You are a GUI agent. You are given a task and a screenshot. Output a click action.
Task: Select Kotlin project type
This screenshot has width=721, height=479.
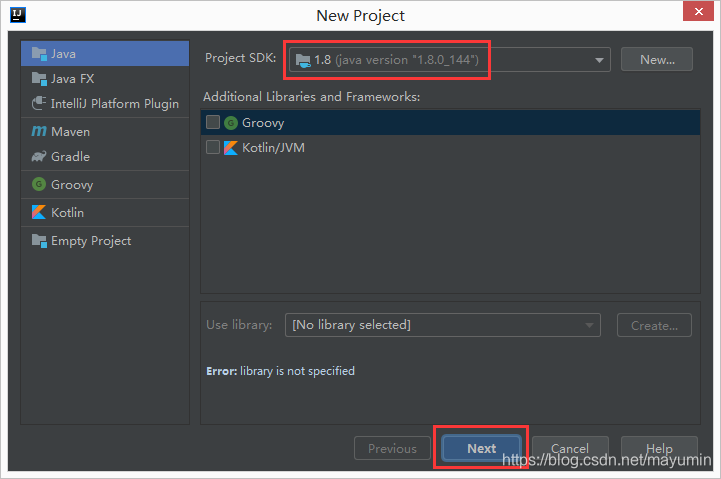pos(105,212)
